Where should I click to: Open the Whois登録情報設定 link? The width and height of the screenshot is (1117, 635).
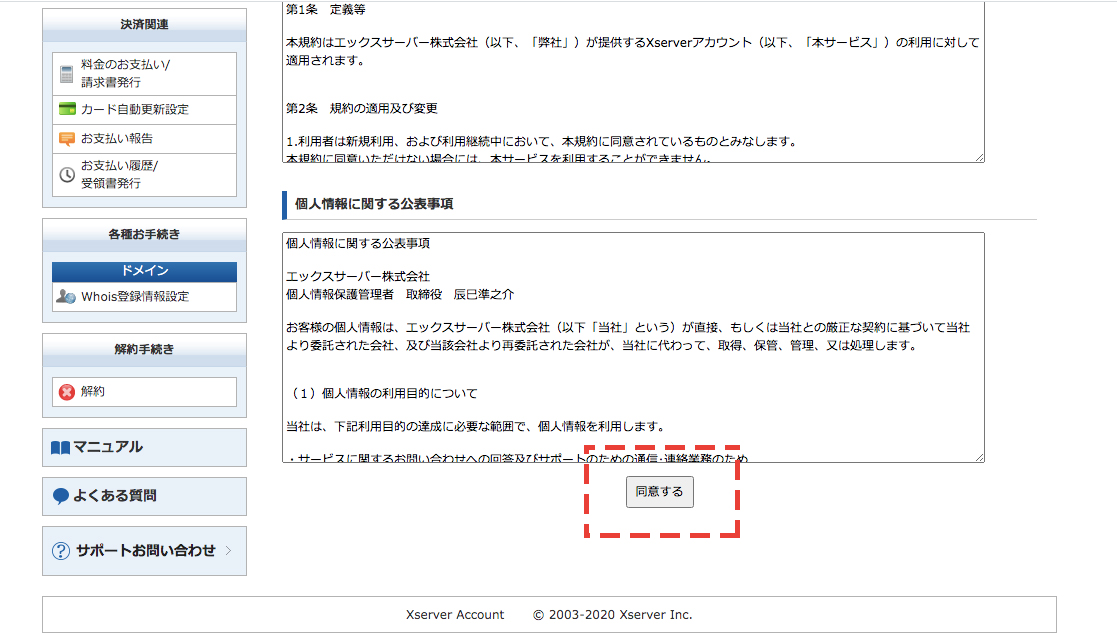click(134, 297)
